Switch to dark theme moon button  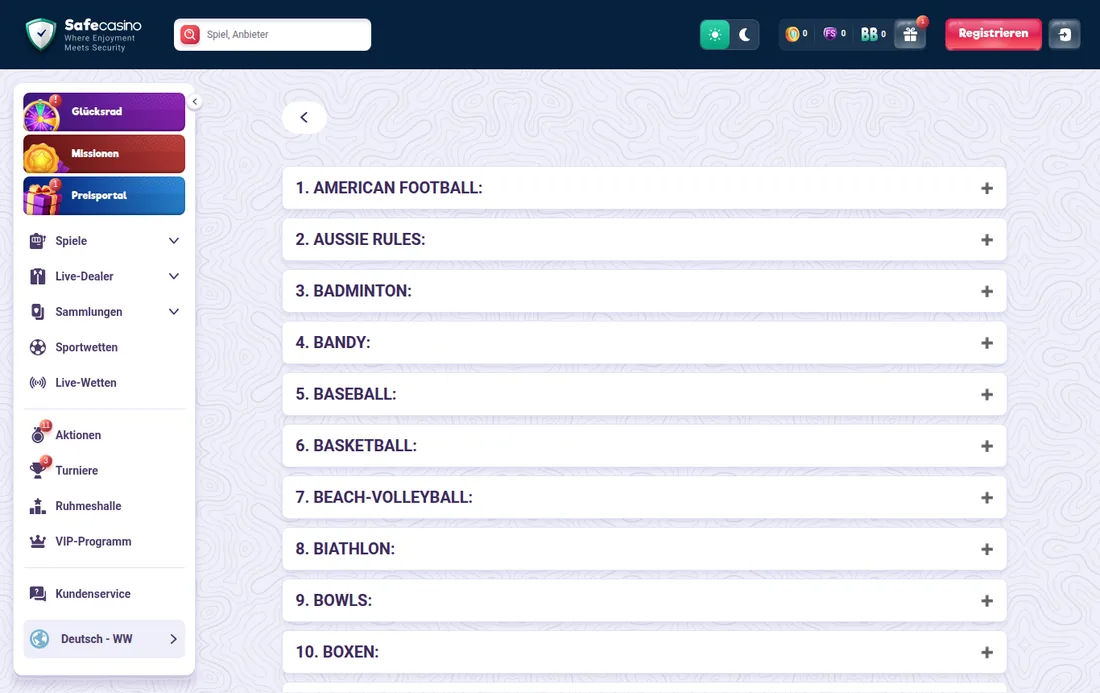[x=744, y=34]
